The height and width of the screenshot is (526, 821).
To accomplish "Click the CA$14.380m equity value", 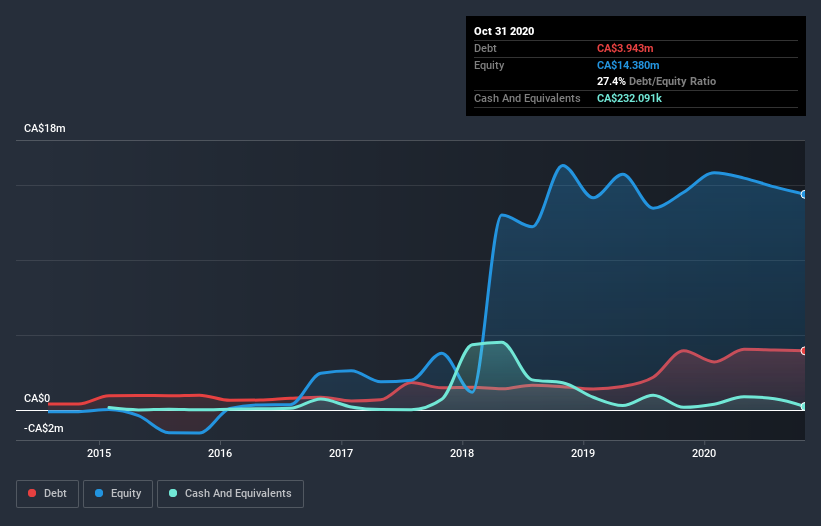I will 628,65.
